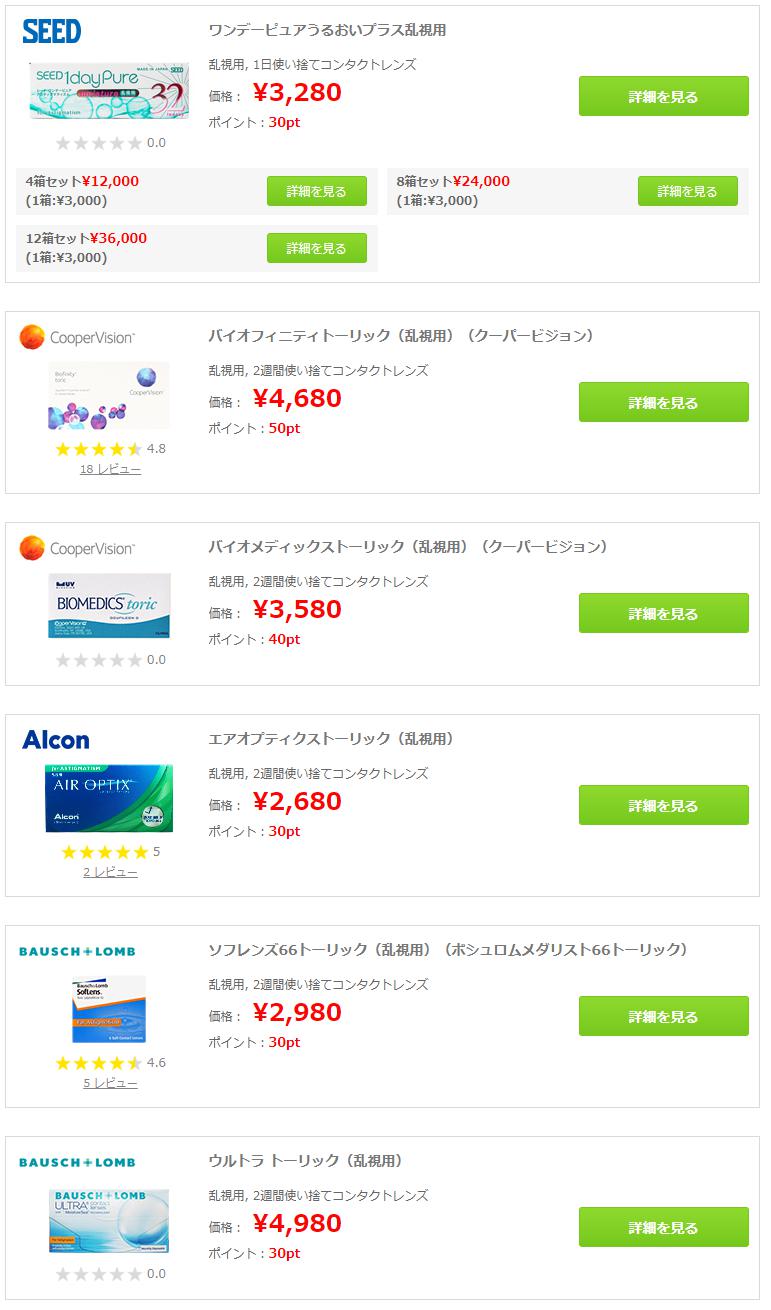View details for the 8箱セット ¥24,000

pos(687,191)
